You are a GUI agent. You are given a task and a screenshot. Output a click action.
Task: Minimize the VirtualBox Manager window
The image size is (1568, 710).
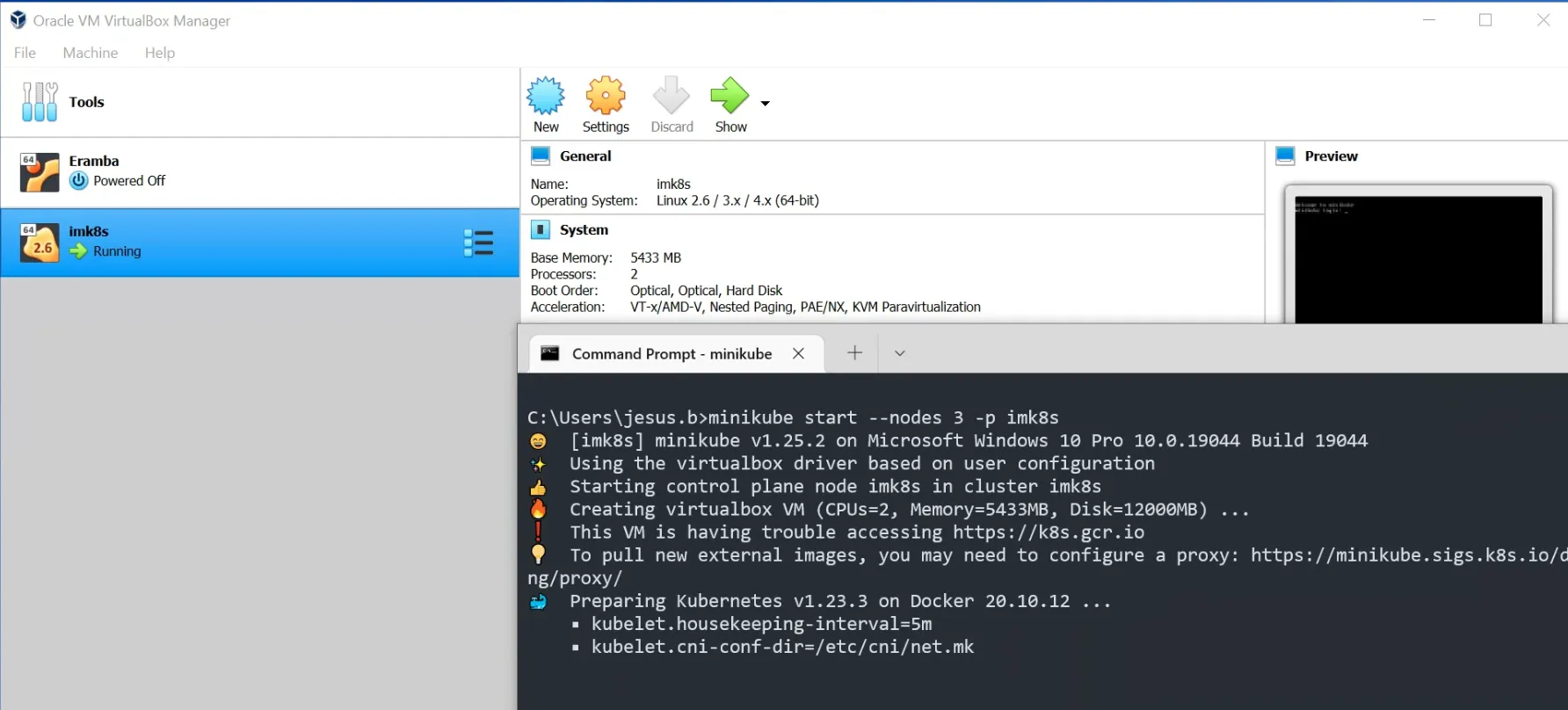click(1429, 20)
